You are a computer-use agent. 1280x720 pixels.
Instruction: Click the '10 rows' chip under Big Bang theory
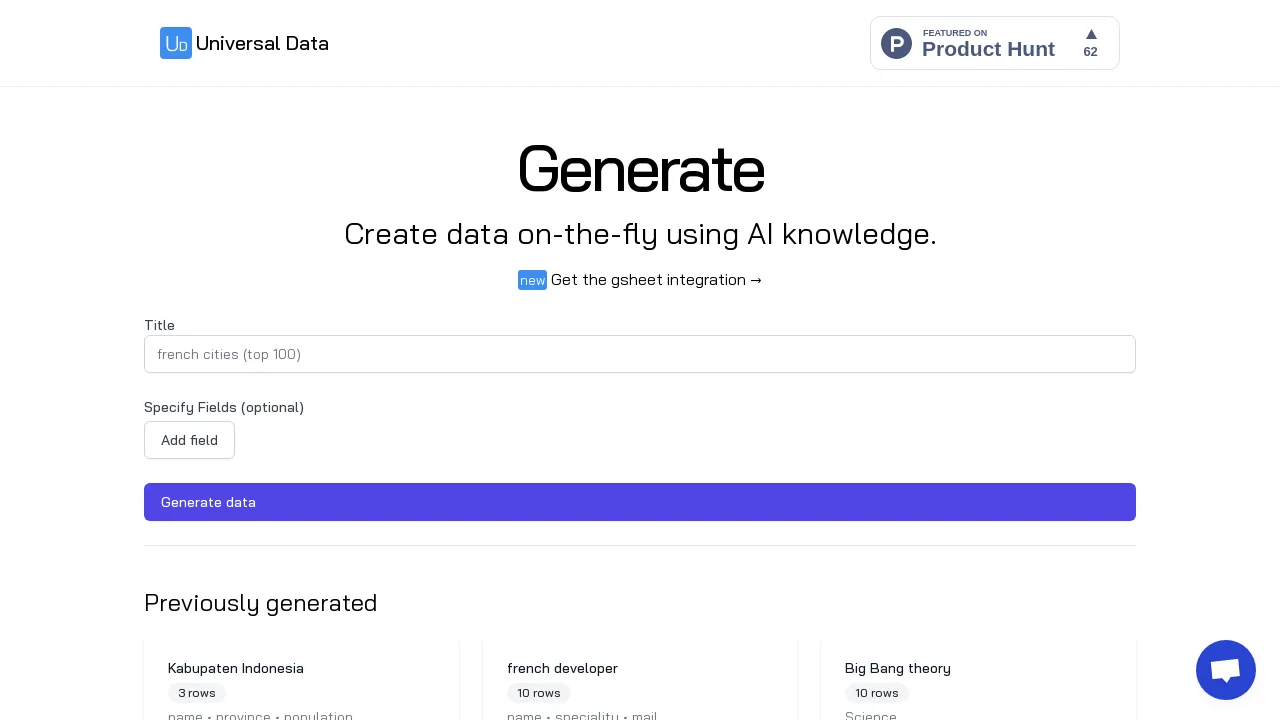pyautogui.click(x=877, y=693)
